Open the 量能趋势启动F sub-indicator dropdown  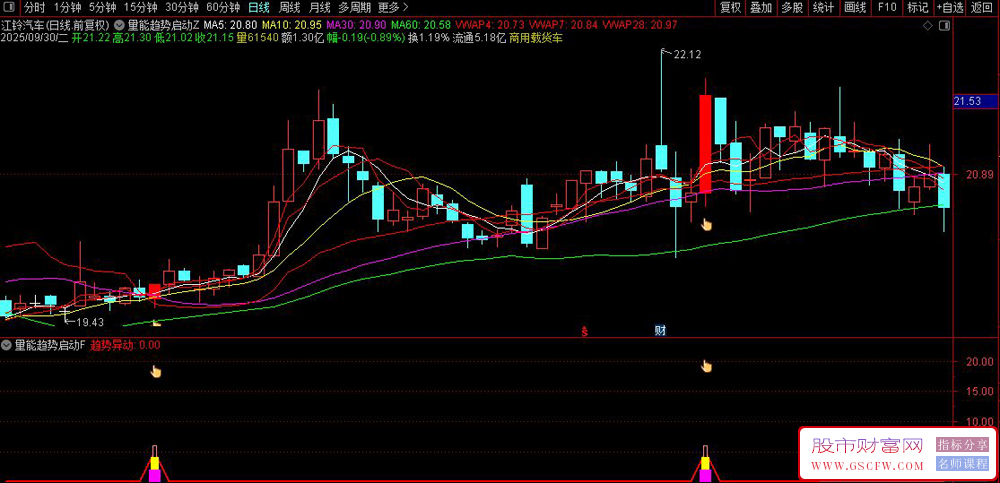pos(8,345)
